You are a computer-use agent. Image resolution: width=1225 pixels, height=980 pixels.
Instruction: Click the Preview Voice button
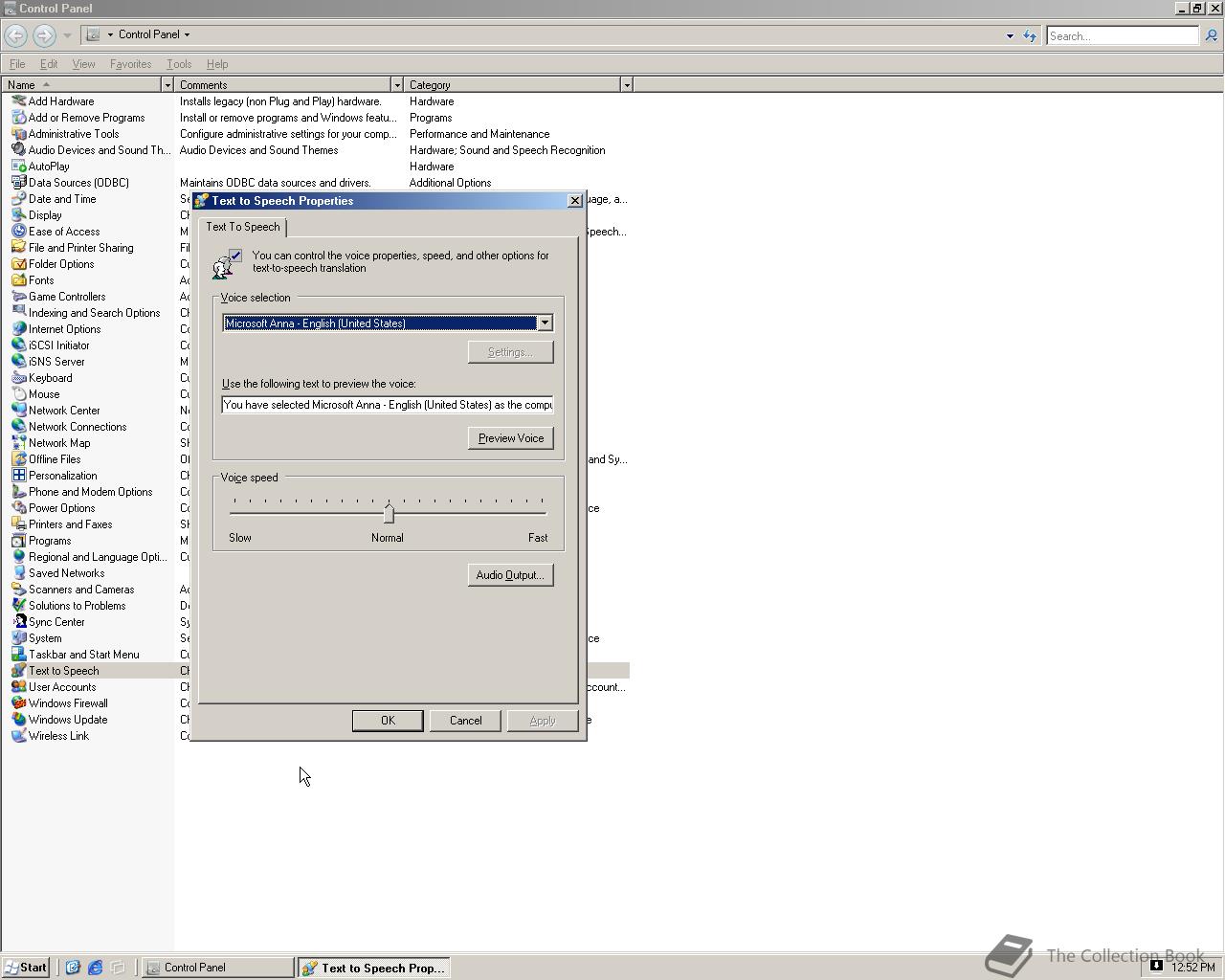click(511, 438)
